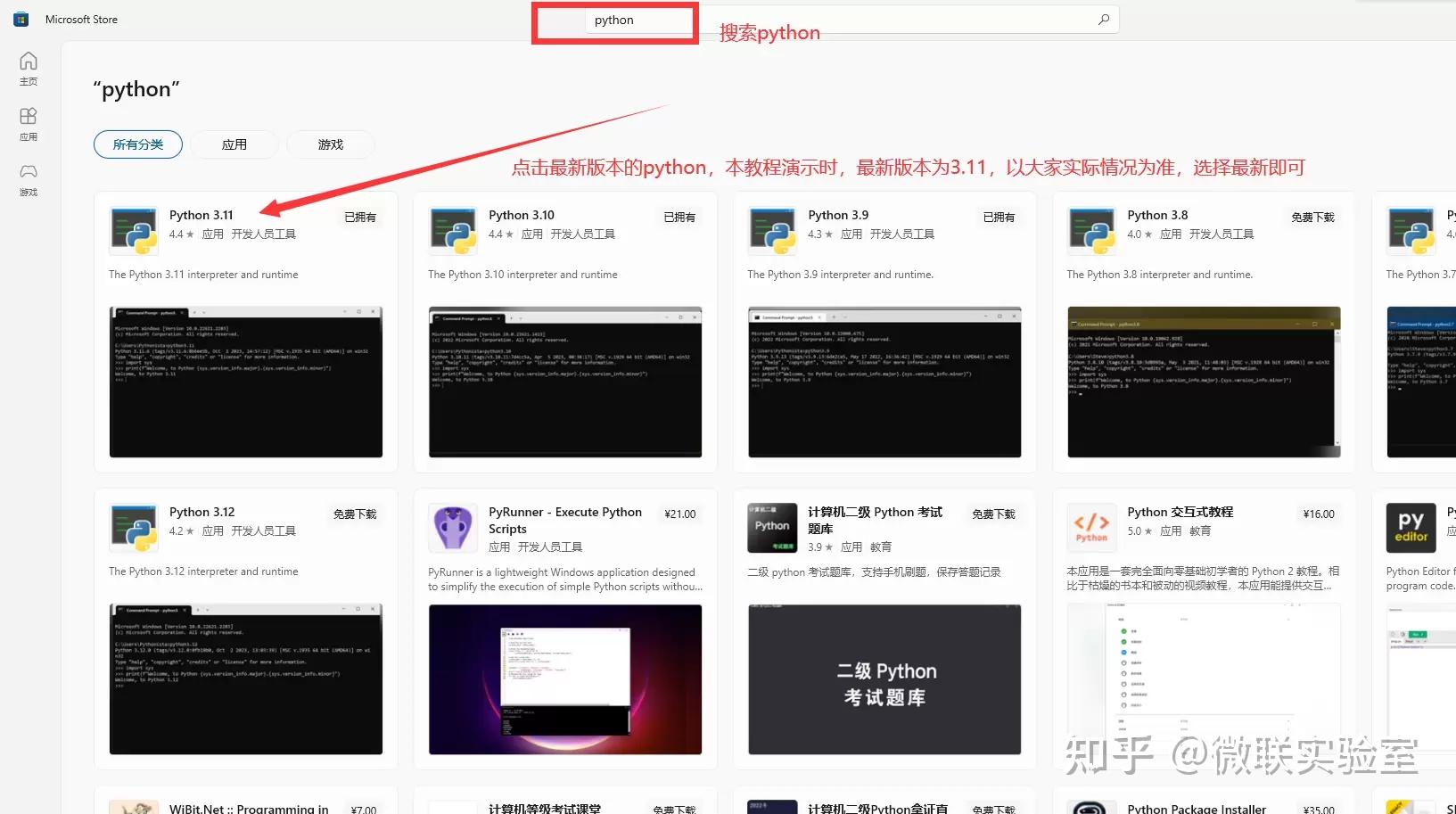1456x814 pixels.
Task: Click the PyRunner lightweight Windows application description
Action: [x=565, y=580]
